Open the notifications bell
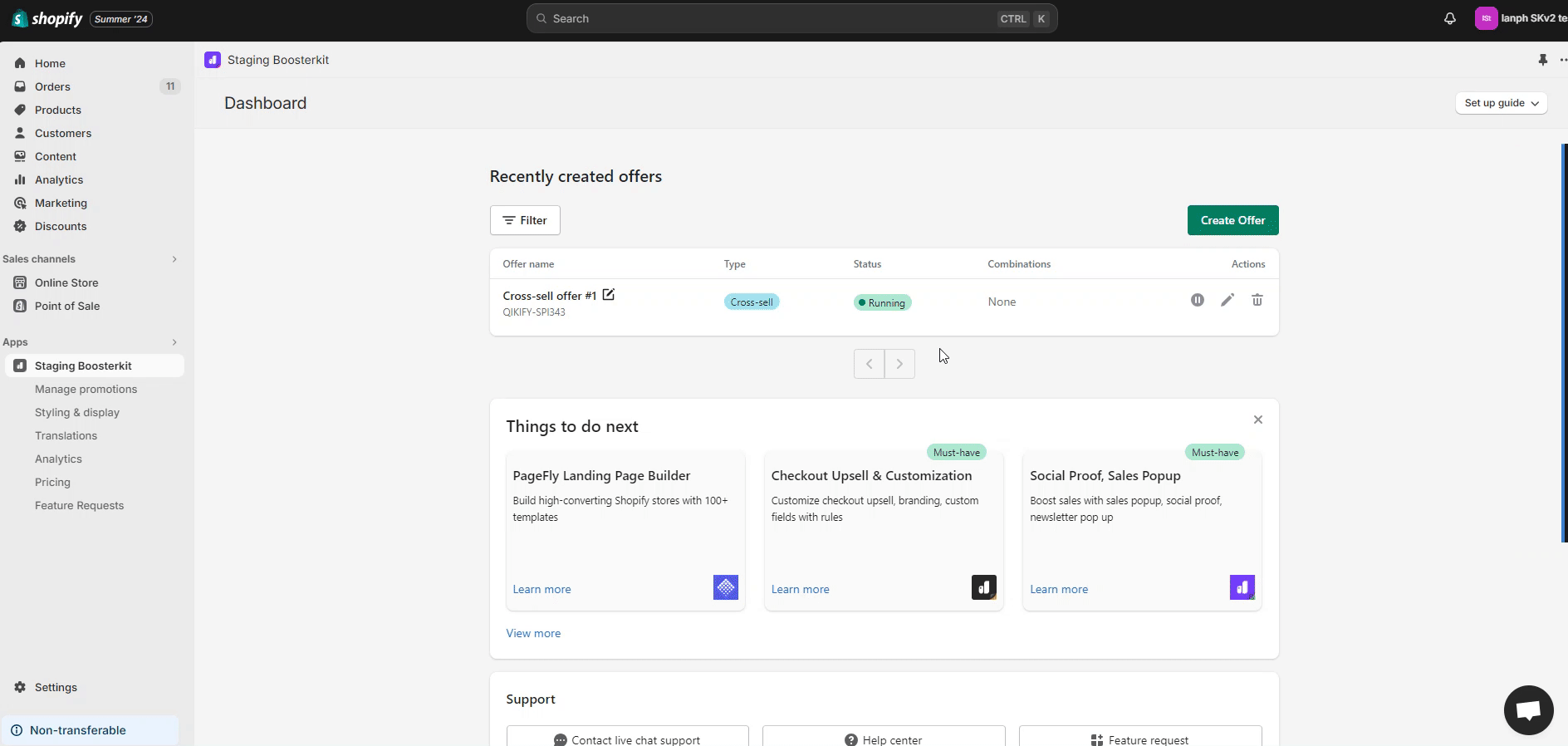 (1450, 18)
